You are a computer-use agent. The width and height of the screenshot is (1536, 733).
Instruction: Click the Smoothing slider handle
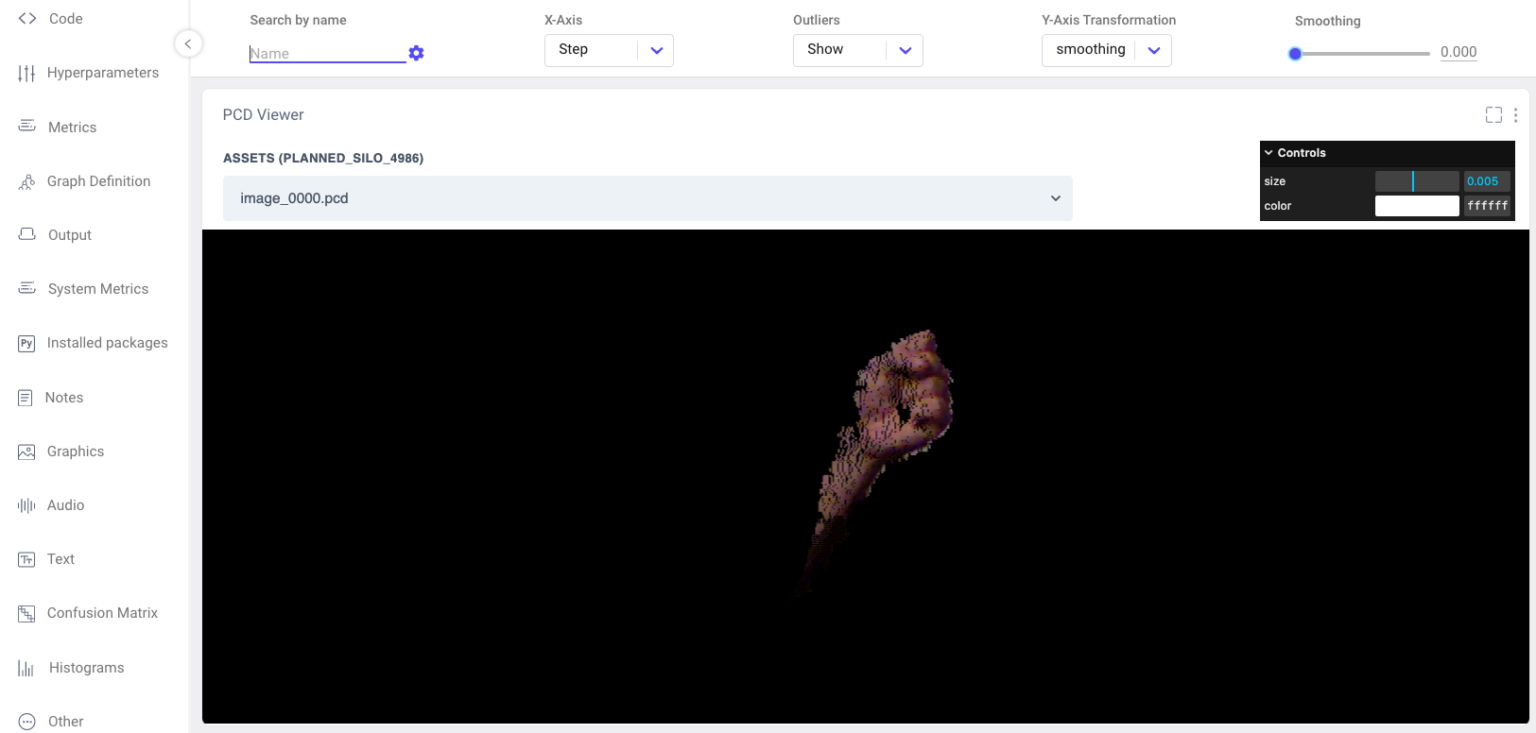coord(1295,53)
